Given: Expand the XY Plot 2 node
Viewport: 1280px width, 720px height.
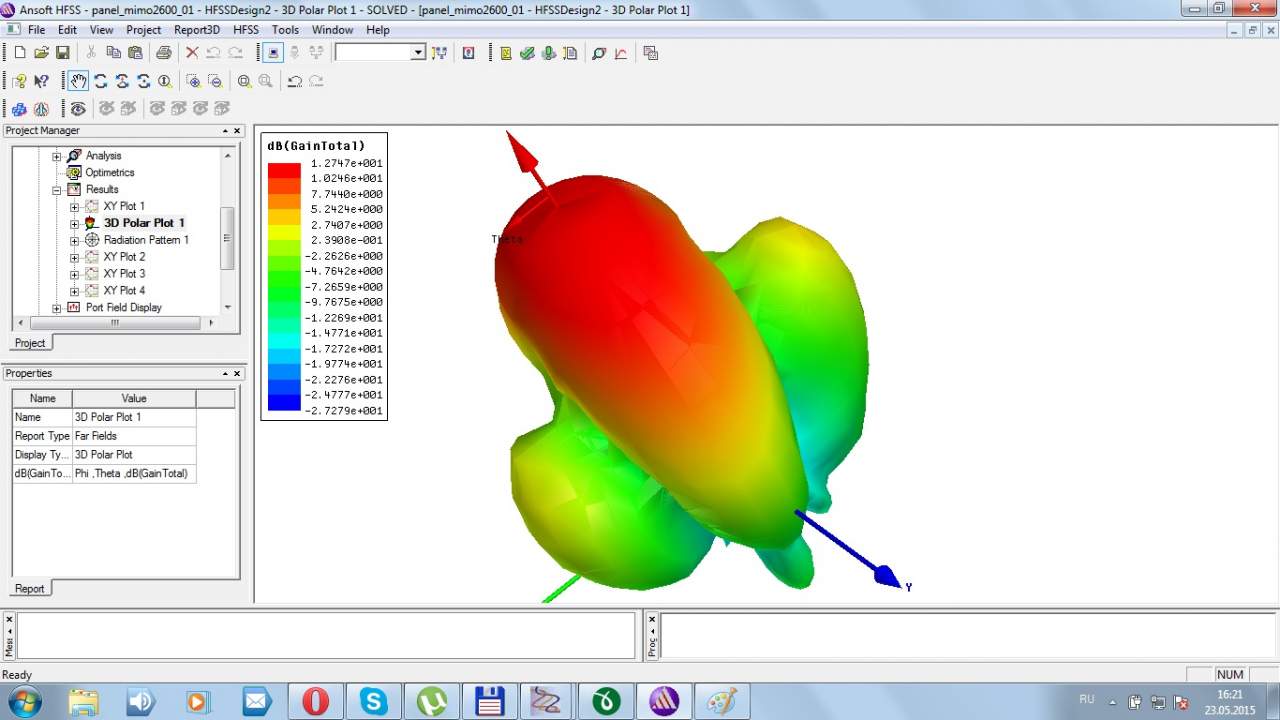Looking at the screenshot, I should [74, 258].
